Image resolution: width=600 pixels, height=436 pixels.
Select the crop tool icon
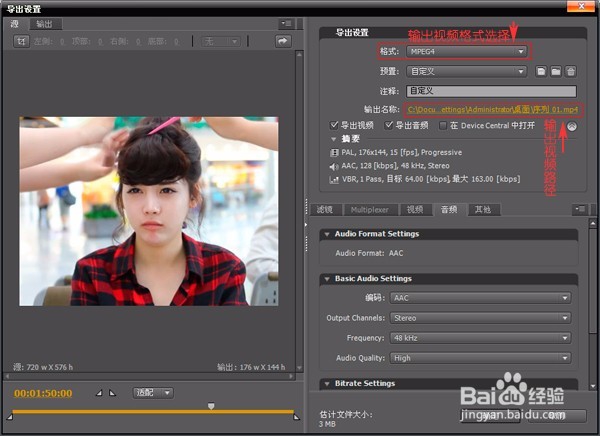click(x=21, y=41)
